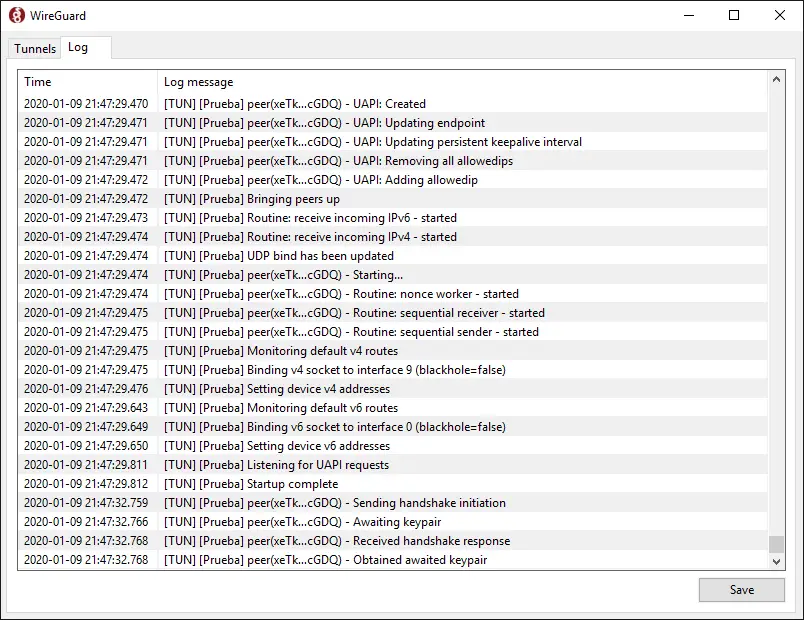804x620 pixels.
Task: Click timestamp 2020-01-09 21:47:29.812
Action: pyautogui.click(x=86, y=483)
